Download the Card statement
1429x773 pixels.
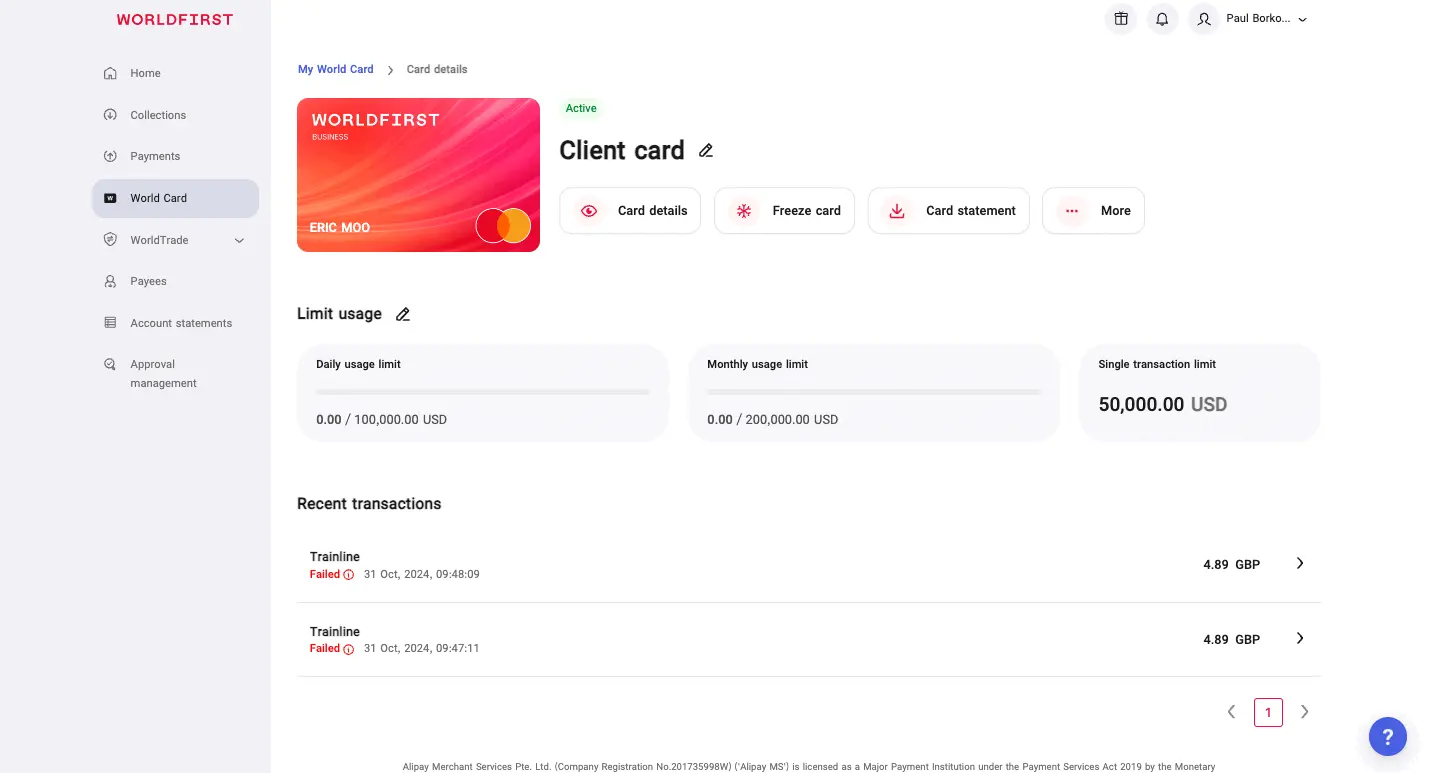(948, 211)
